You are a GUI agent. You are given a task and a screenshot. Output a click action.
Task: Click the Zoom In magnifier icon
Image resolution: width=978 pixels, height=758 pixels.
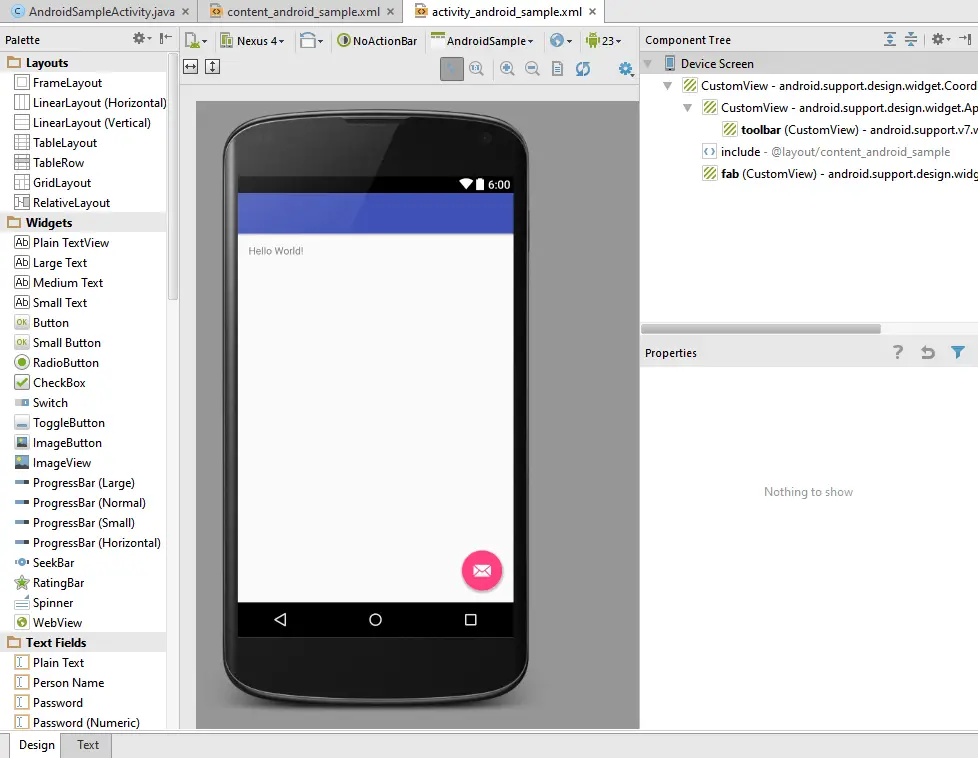[x=507, y=68]
